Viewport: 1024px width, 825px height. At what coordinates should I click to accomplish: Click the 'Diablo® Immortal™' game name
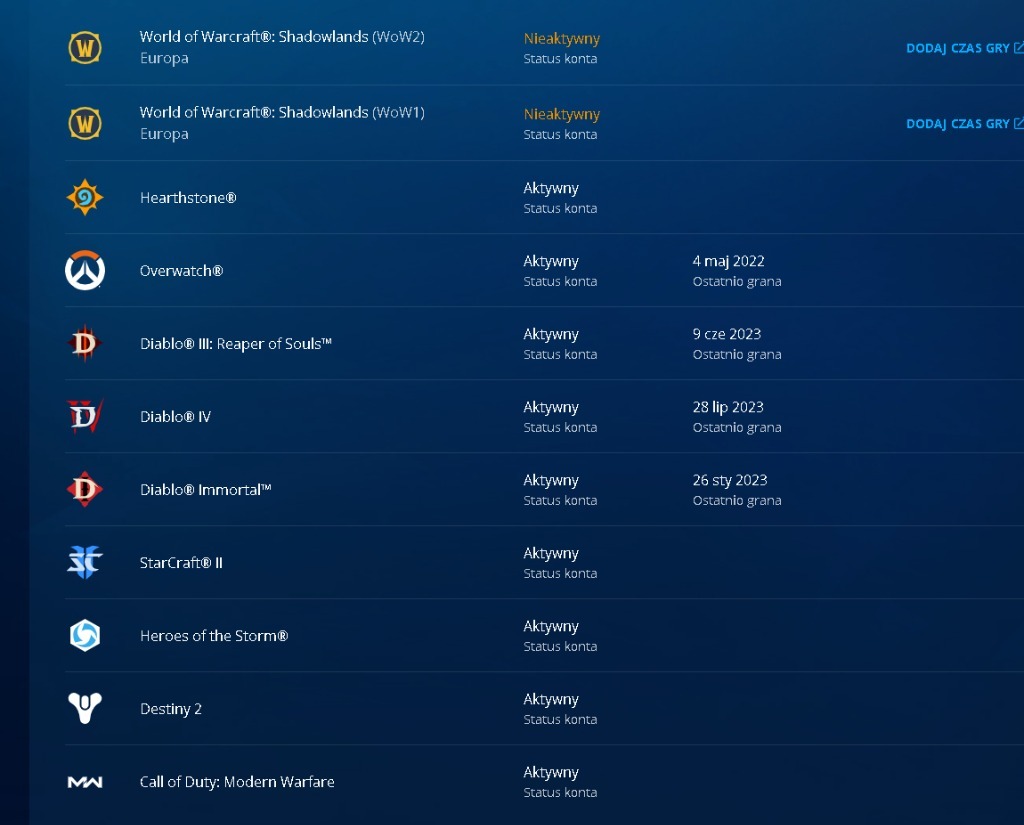click(206, 490)
